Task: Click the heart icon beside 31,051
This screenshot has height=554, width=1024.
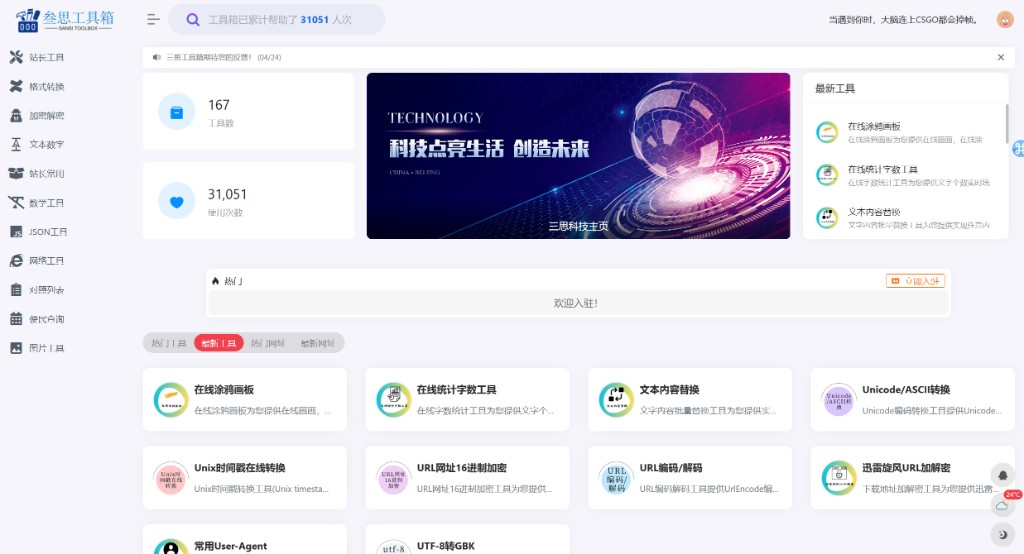Action: point(176,201)
